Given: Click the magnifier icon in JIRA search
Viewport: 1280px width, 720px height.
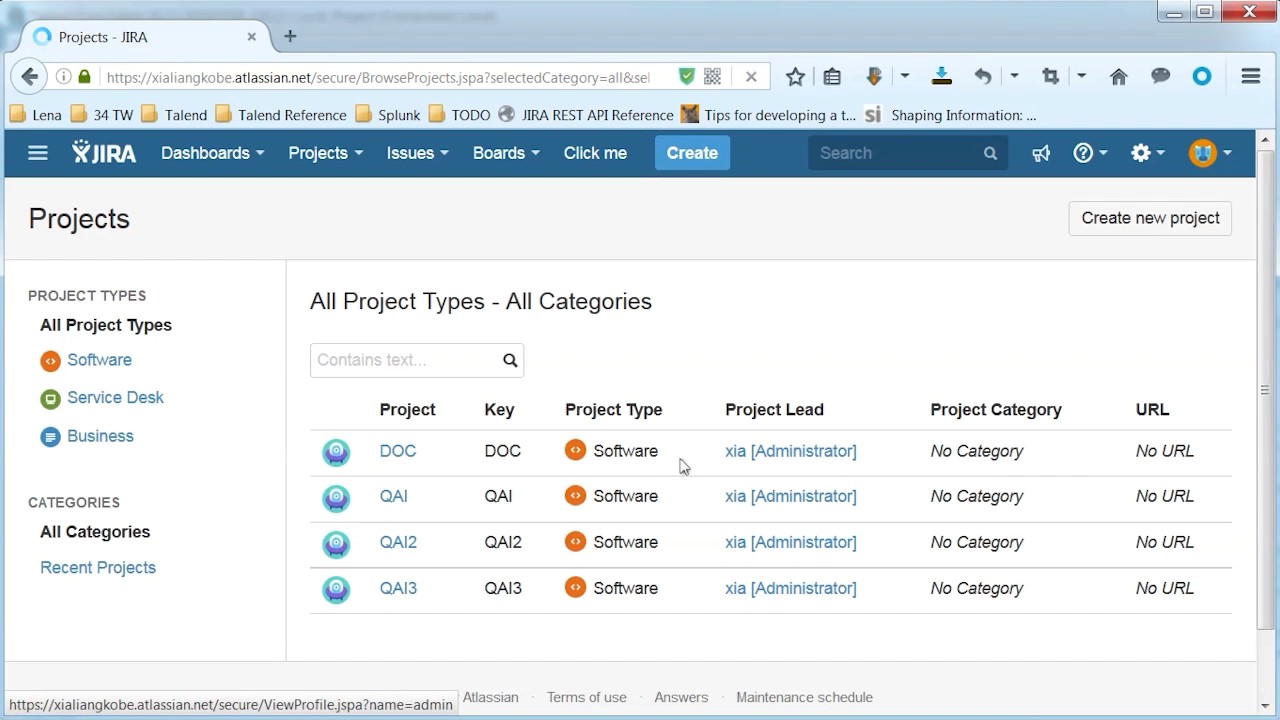Looking at the screenshot, I should [x=990, y=153].
